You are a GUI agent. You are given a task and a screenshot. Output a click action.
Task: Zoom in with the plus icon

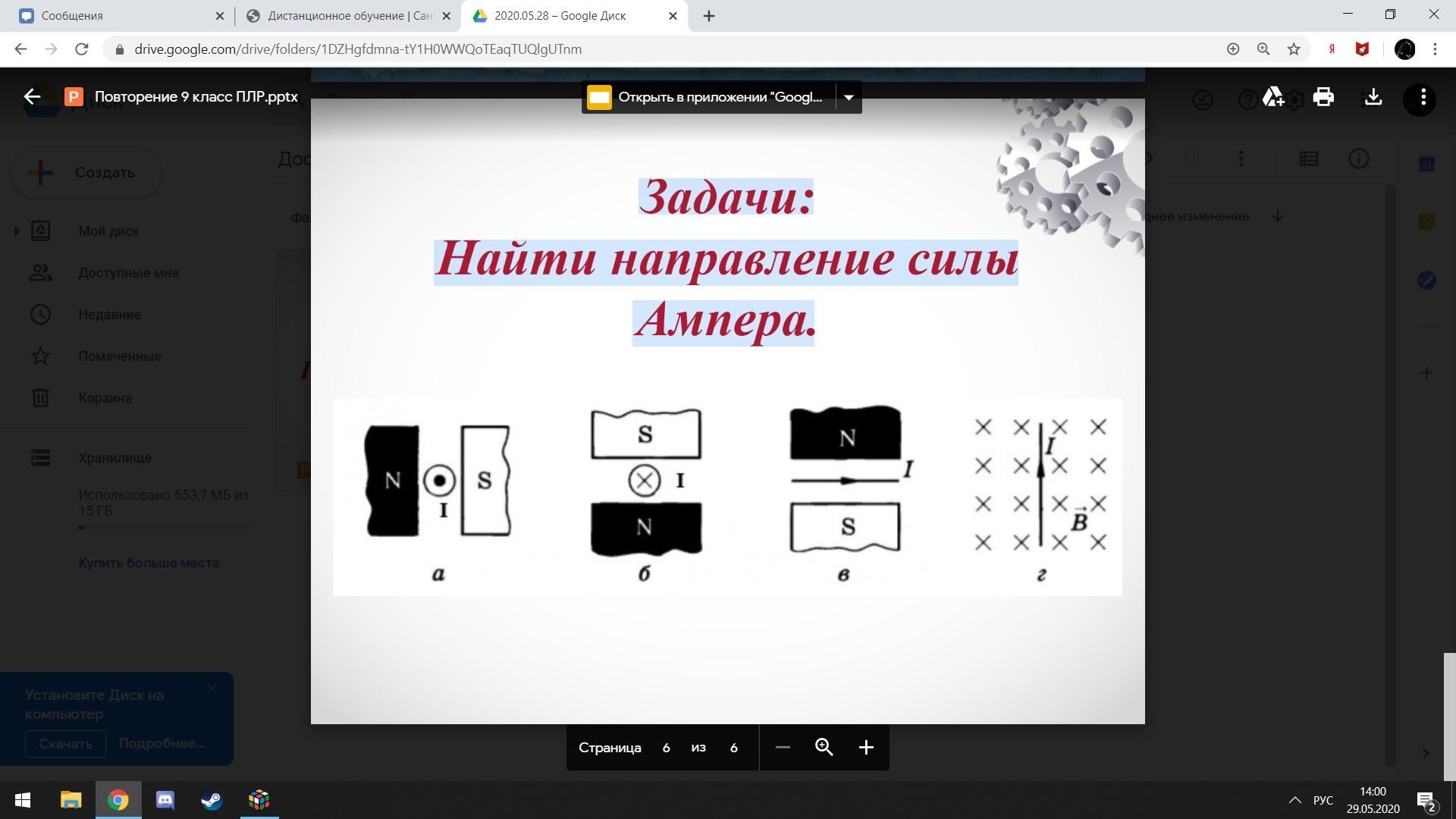tap(866, 748)
